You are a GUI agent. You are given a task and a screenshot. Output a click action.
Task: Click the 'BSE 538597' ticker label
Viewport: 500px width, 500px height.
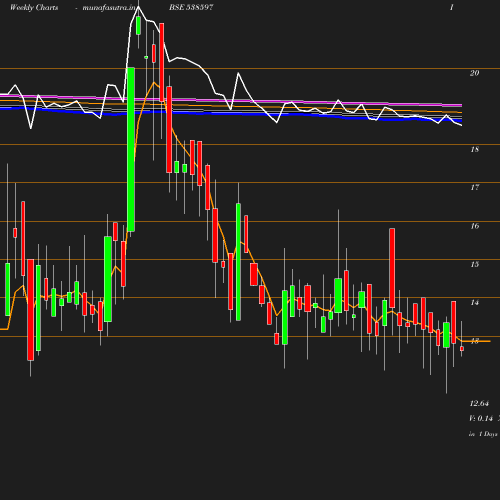191,7
